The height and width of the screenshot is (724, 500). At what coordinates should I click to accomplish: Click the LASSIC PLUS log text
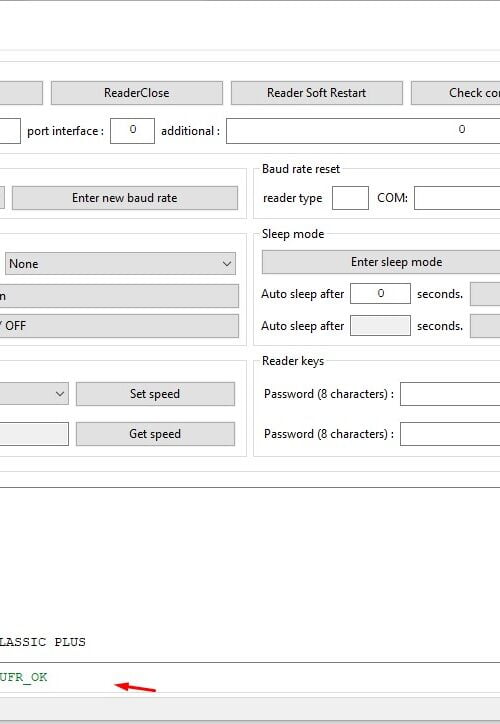tap(42, 642)
